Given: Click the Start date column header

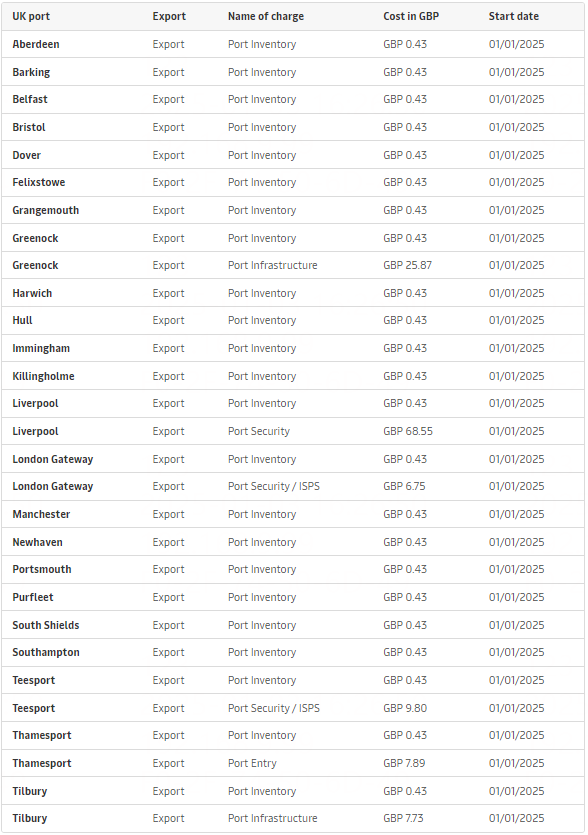Looking at the screenshot, I should click(x=513, y=17).
